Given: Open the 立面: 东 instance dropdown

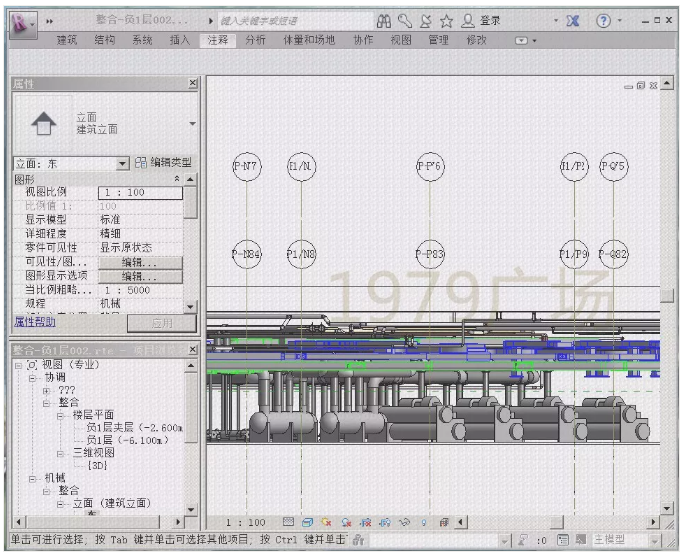Looking at the screenshot, I should pos(123,164).
